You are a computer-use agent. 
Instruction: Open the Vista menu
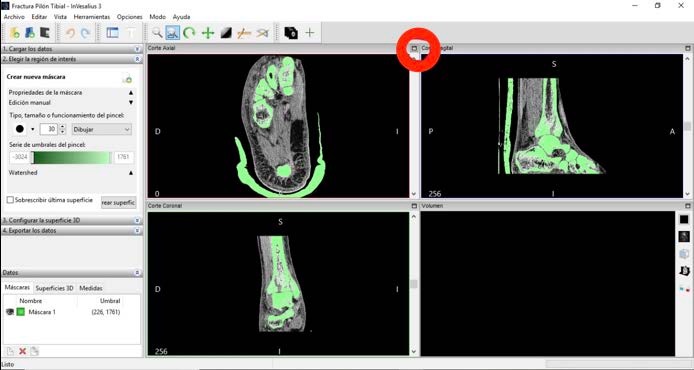point(60,17)
